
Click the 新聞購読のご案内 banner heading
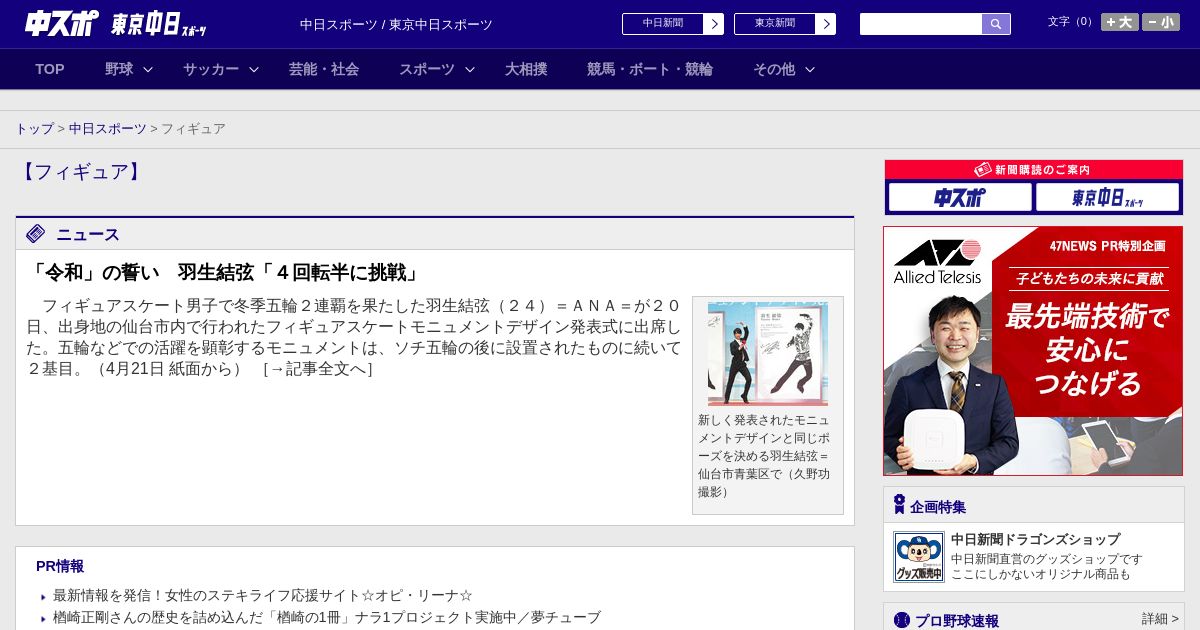[1034, 170]
